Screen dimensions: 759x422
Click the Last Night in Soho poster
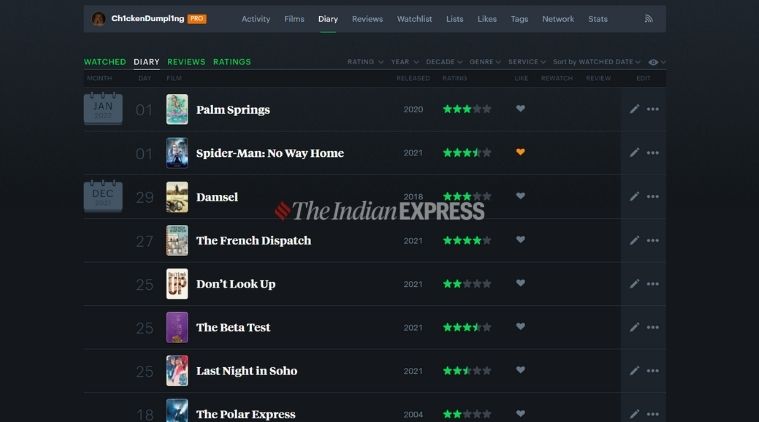[x=177, y=371]
